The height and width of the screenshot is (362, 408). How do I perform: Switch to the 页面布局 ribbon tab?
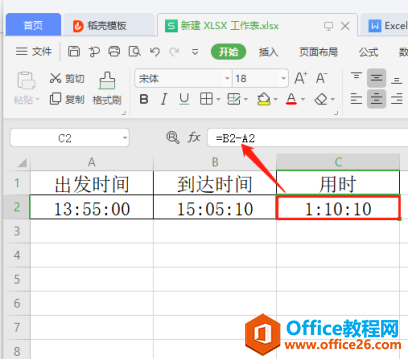(318, 52)
